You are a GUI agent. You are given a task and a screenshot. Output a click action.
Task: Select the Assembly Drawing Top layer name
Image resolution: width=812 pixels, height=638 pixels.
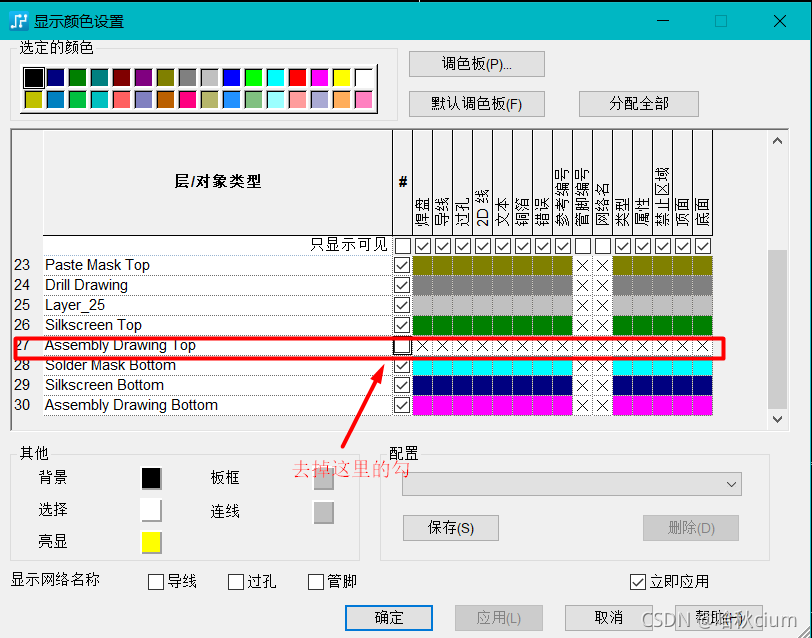tap(120, 345)
